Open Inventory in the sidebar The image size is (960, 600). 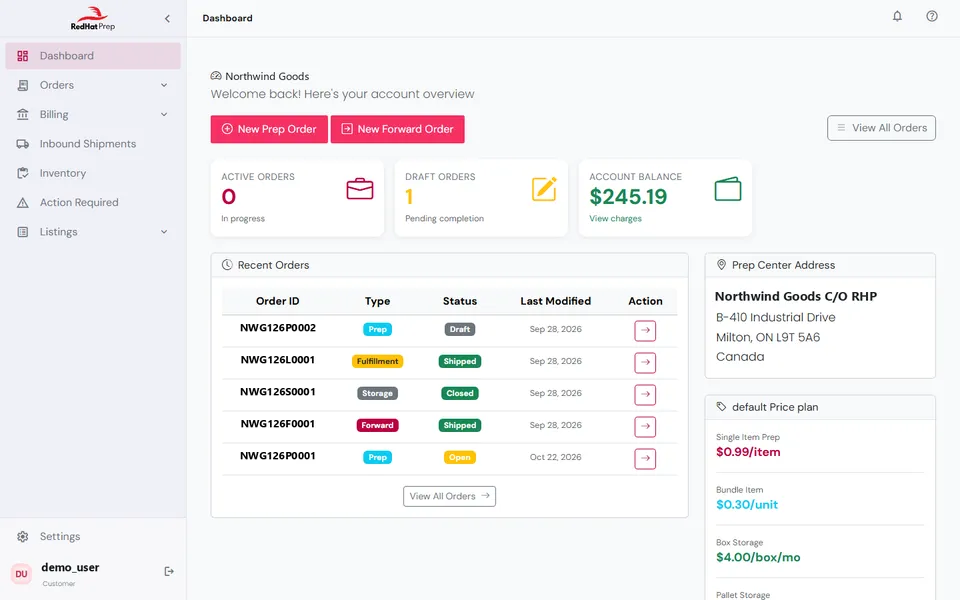click(93, 173)
